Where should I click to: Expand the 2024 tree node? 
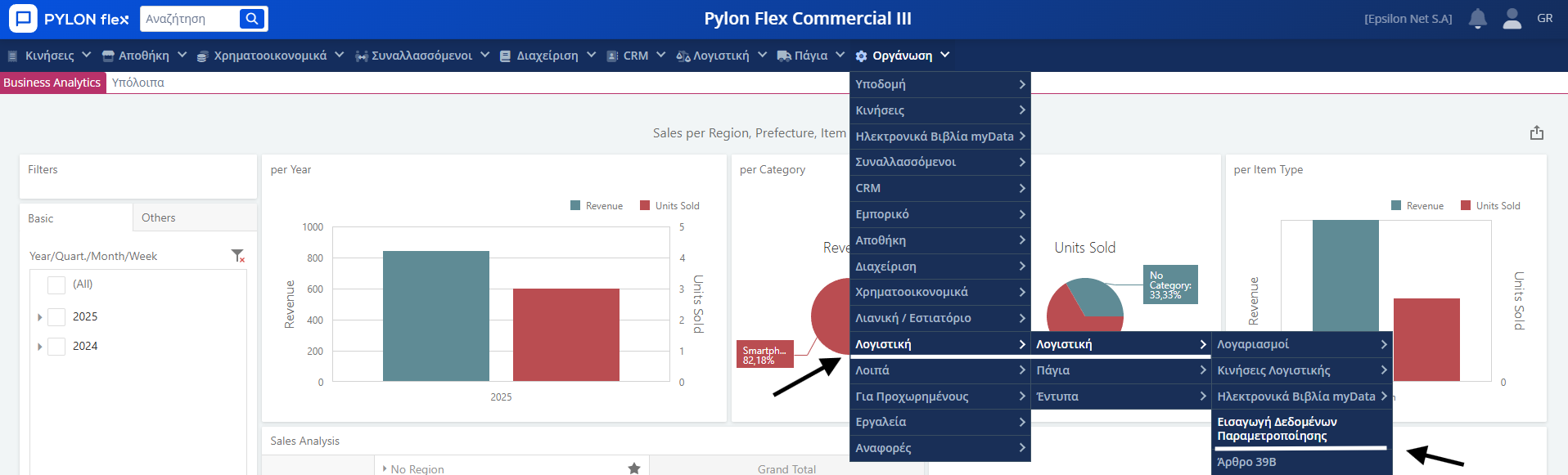pyautogui.click(x=39, y=347)
